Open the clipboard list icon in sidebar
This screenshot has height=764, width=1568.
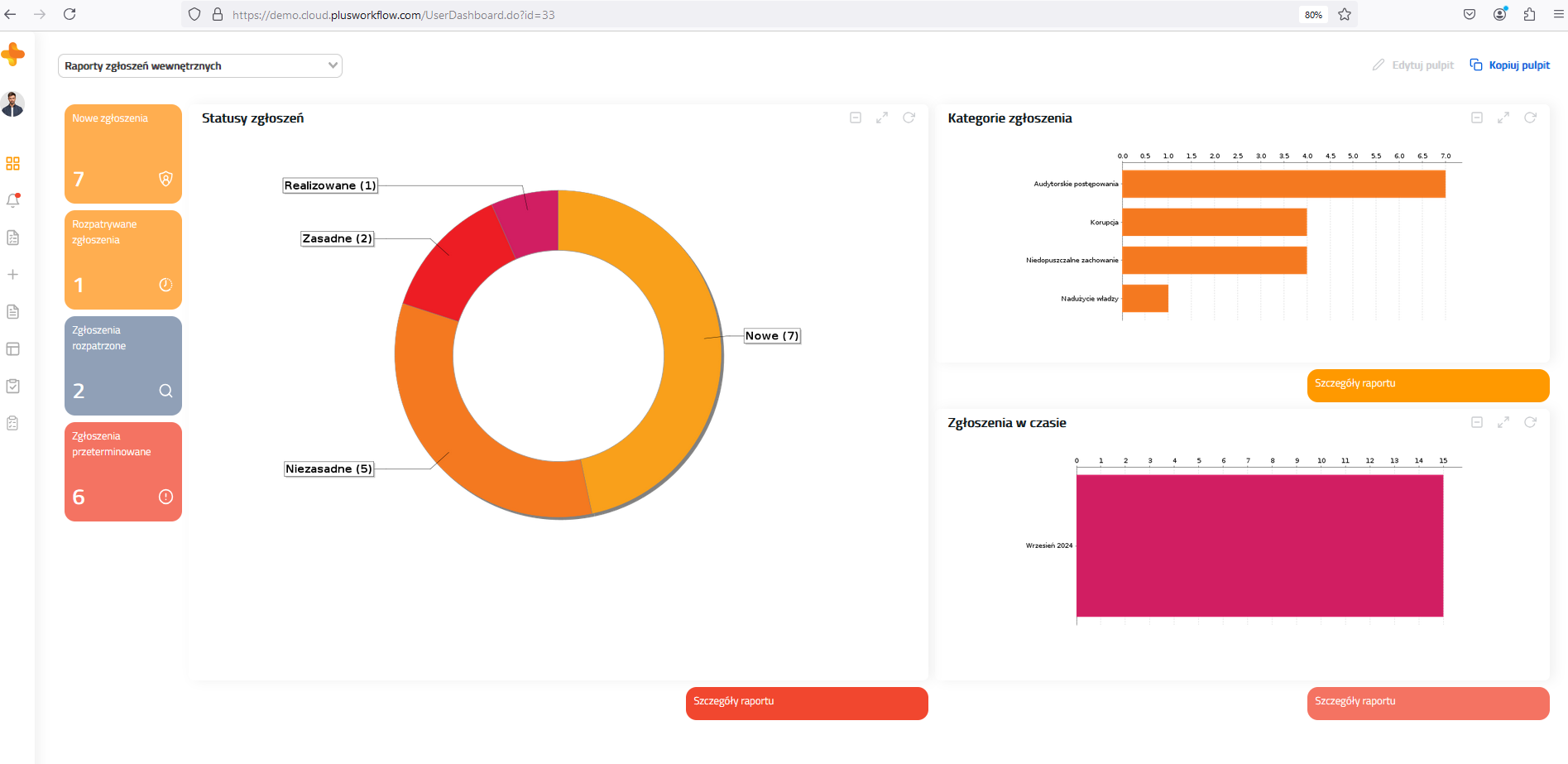tap(12, 423)
